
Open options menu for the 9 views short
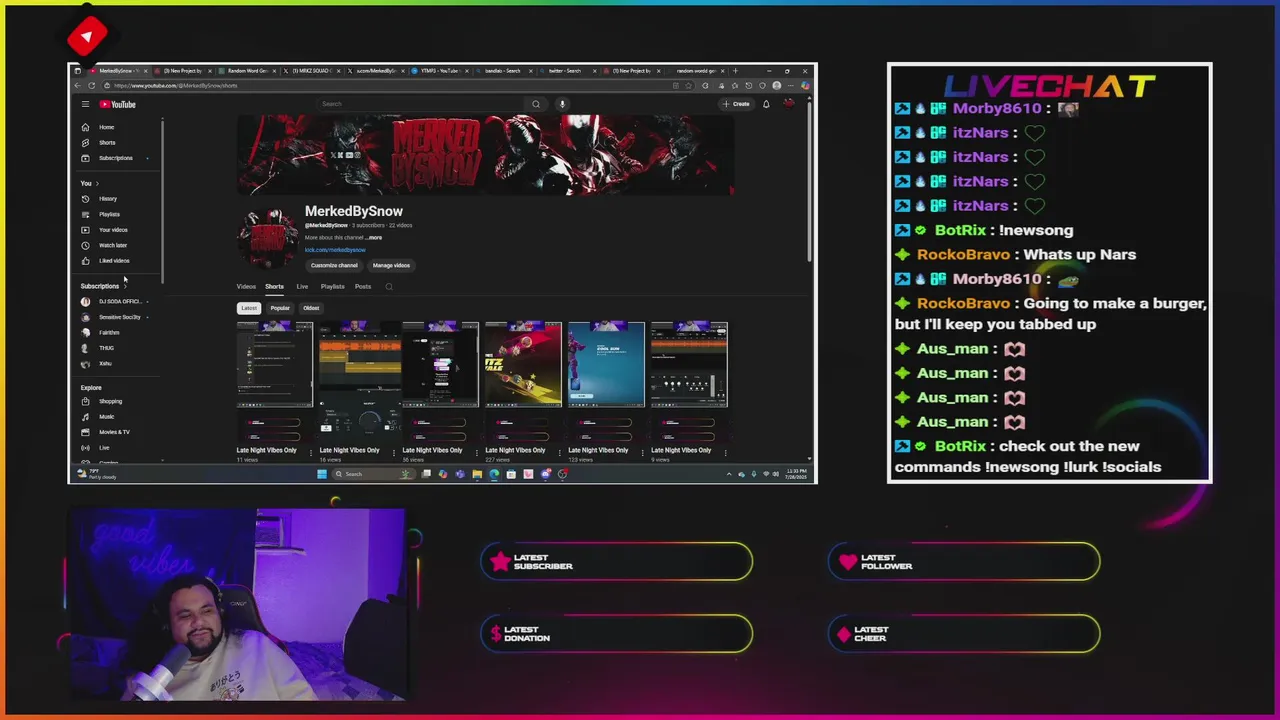click(726, 452)
